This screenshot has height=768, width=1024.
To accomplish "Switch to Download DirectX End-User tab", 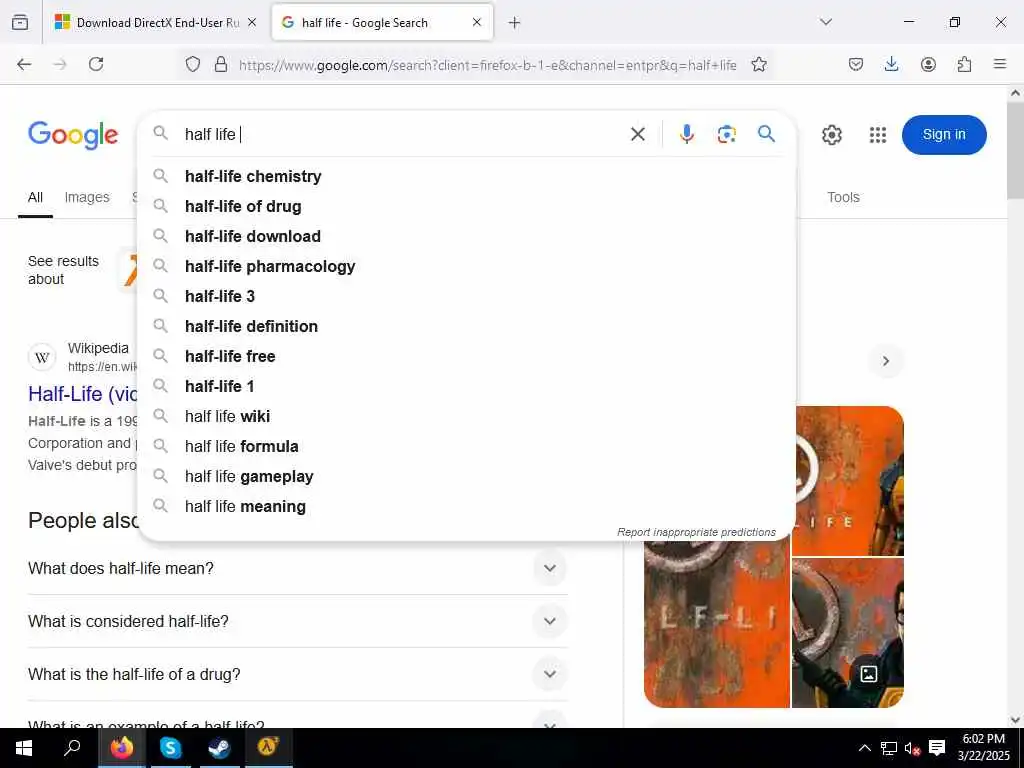I will click(155, 22).
